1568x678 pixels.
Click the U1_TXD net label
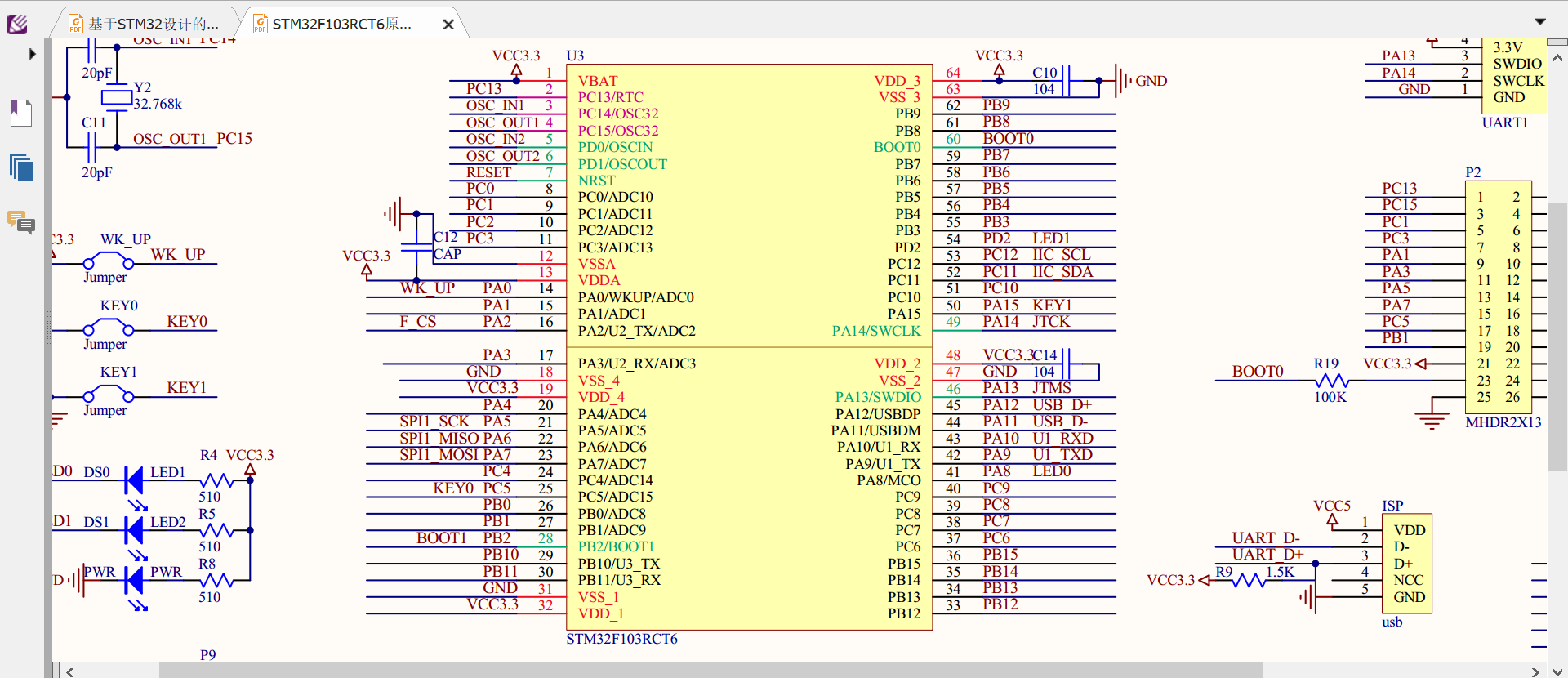pos(1062,455)
